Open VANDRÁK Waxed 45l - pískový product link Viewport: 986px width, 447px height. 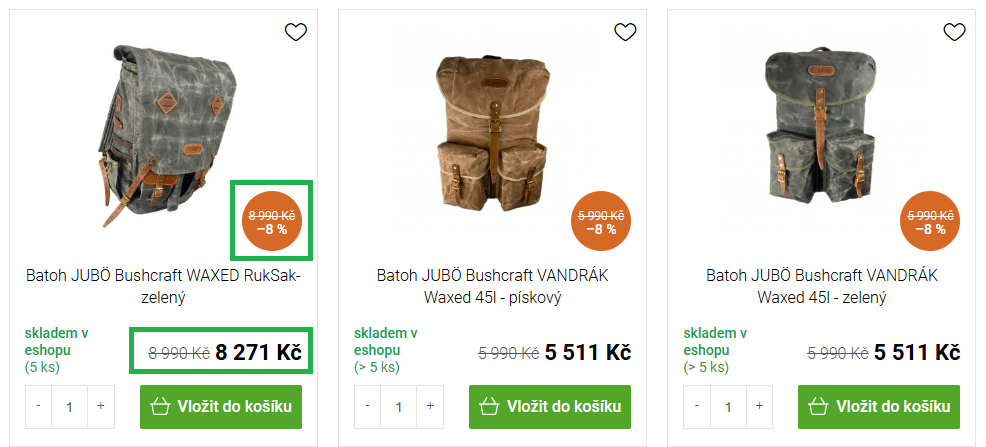pos(492,286)
